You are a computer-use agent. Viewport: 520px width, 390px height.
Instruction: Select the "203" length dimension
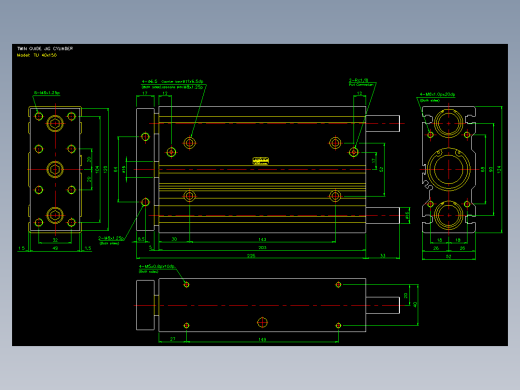click(262, 248)
